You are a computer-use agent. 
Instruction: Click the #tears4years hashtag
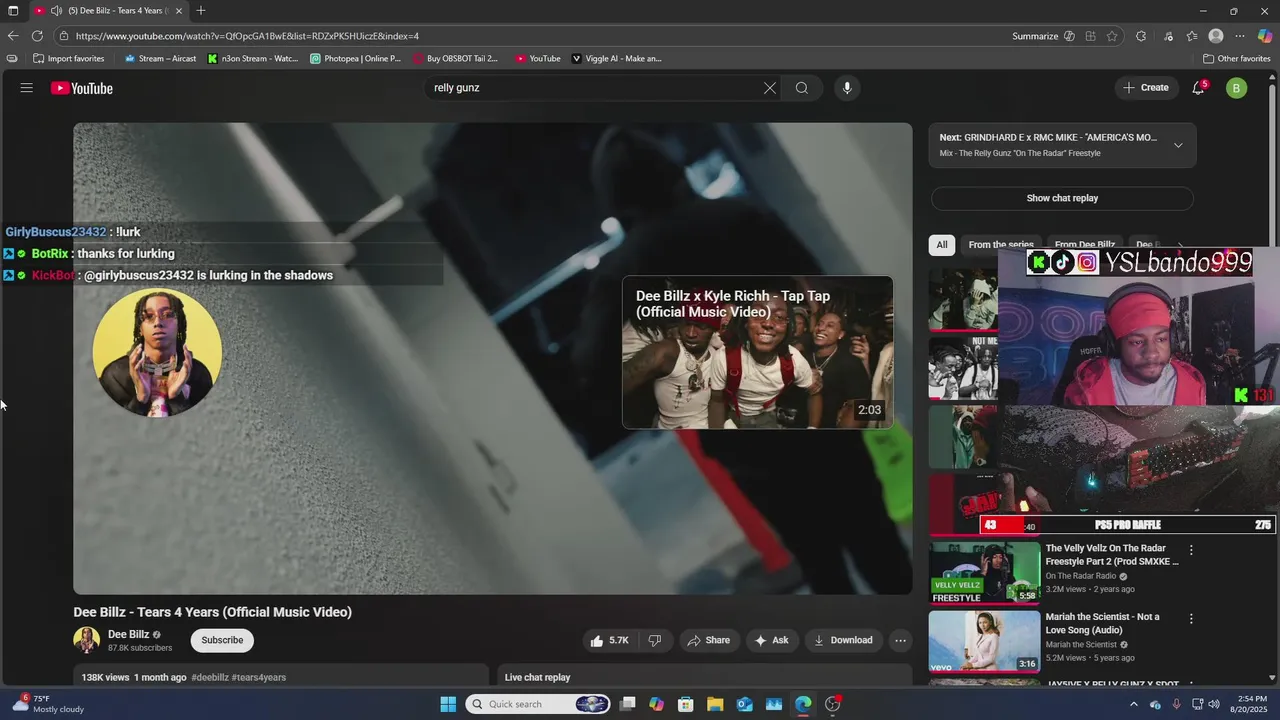pyautogui.click(x=259, y=677)
